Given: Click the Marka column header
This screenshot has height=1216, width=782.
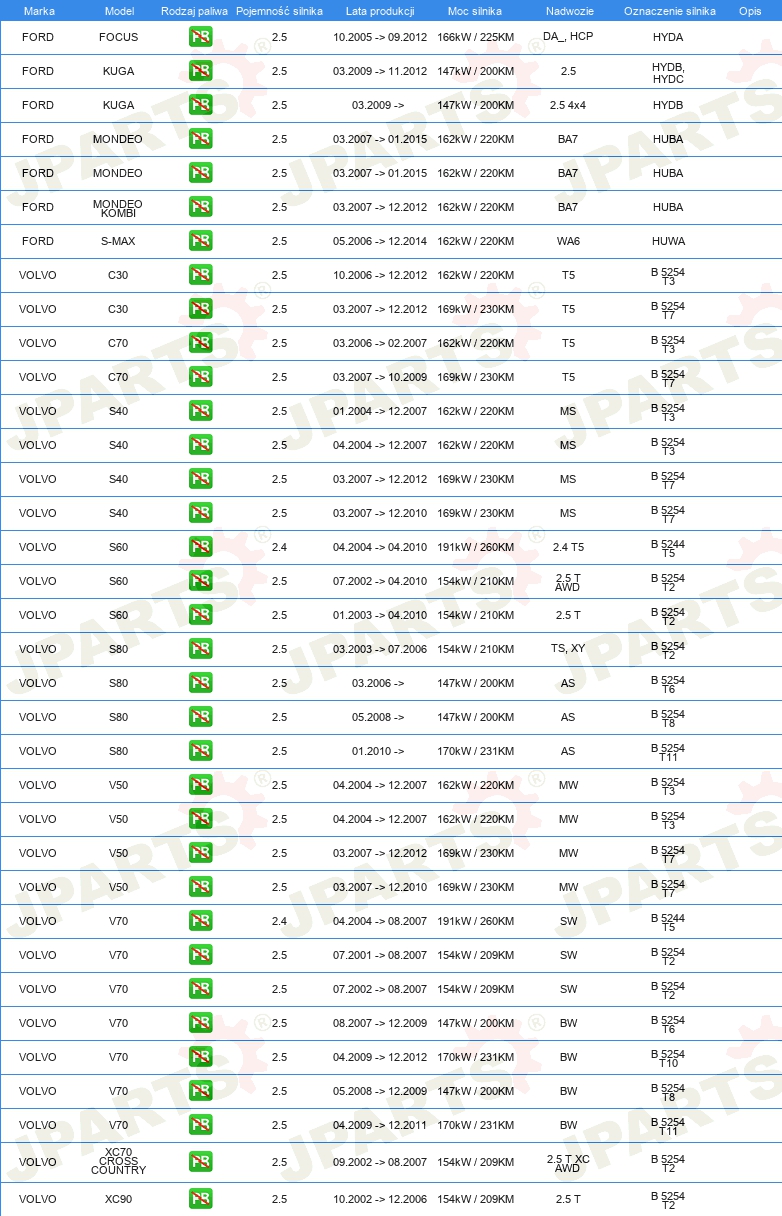Looking at the screenshot, I should pyautogui.click(x=39, y=11).
